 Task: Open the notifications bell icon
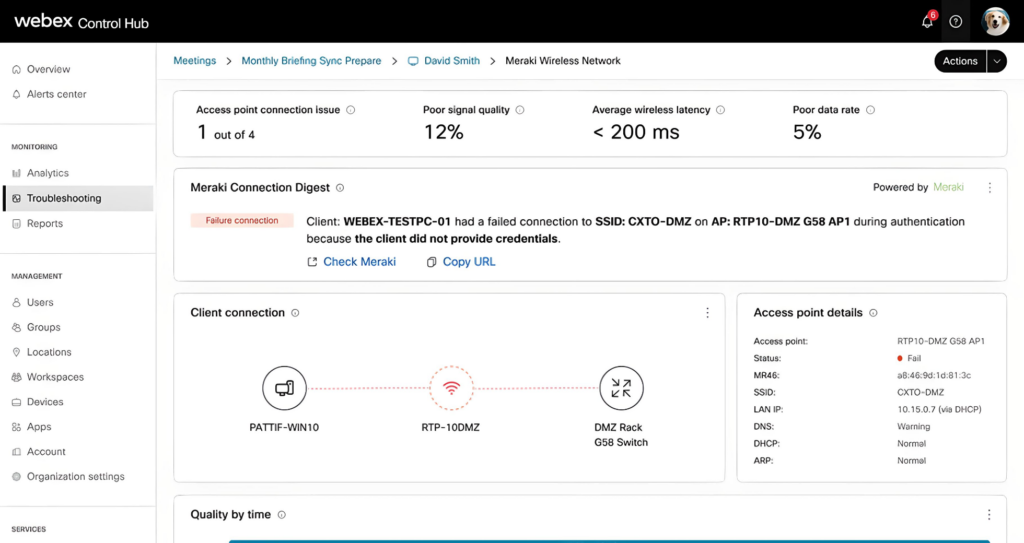click(x=927, y=22)
